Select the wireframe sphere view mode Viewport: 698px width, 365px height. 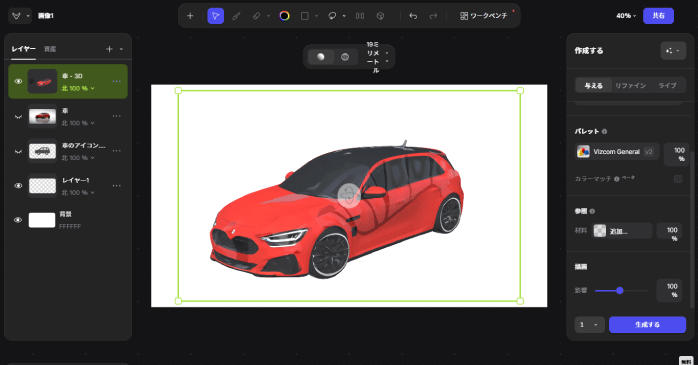click(345, 57)
